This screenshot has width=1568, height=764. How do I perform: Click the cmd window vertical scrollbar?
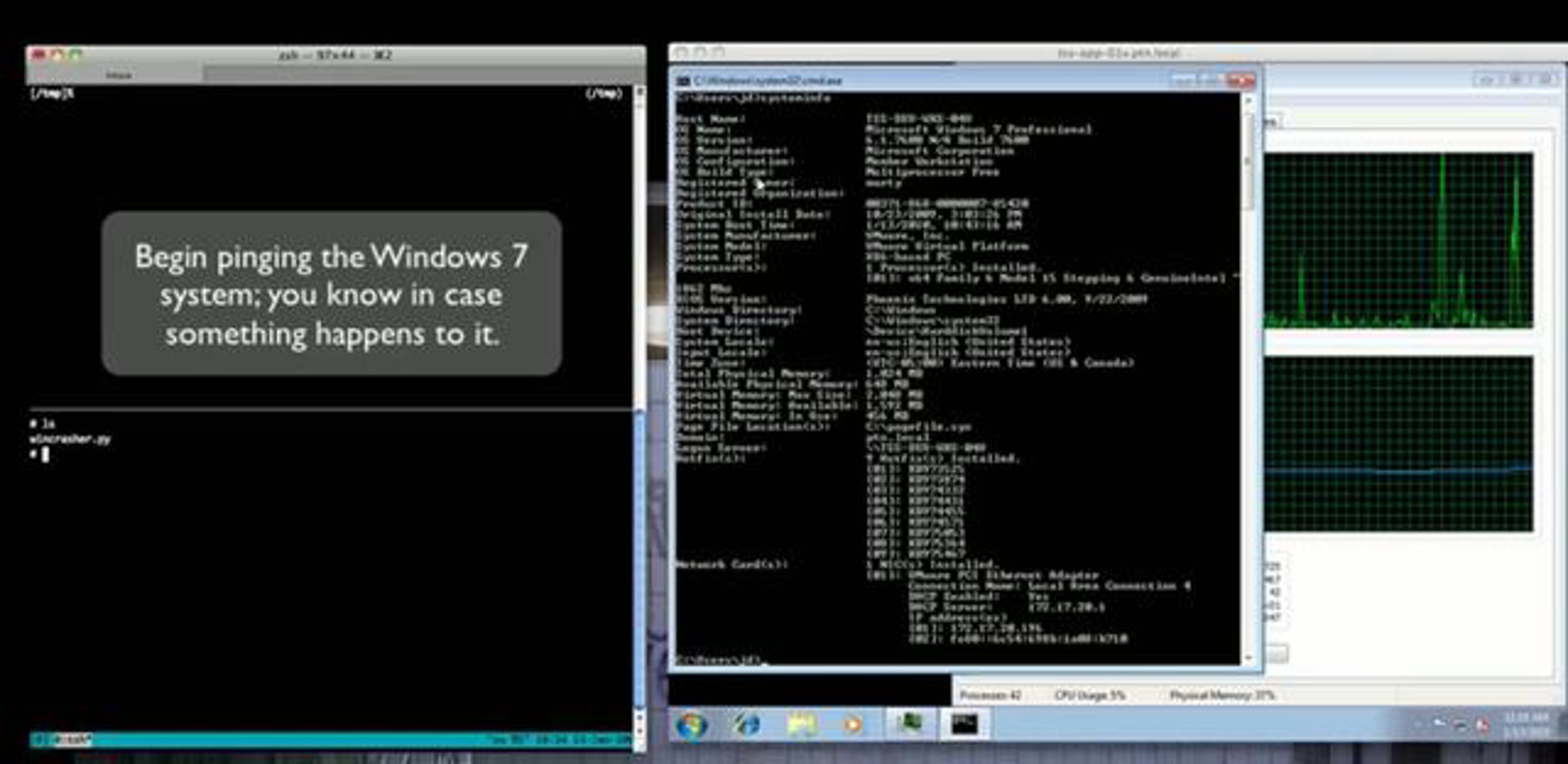pyautogui.click(x=1248, y=379)
